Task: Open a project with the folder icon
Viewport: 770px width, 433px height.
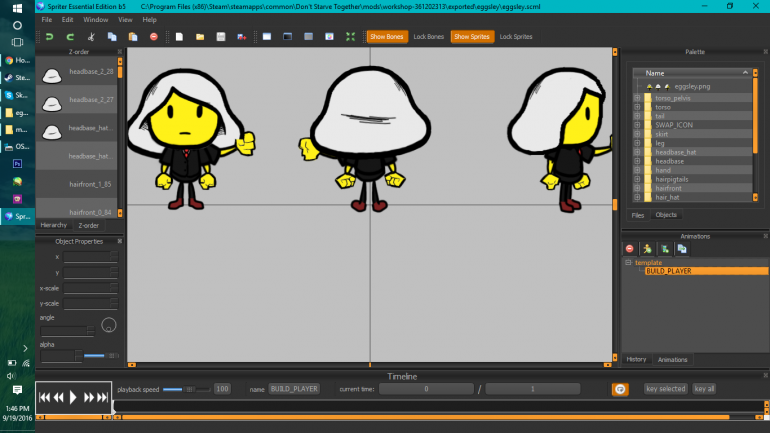Action: click(x=200, y=37)
